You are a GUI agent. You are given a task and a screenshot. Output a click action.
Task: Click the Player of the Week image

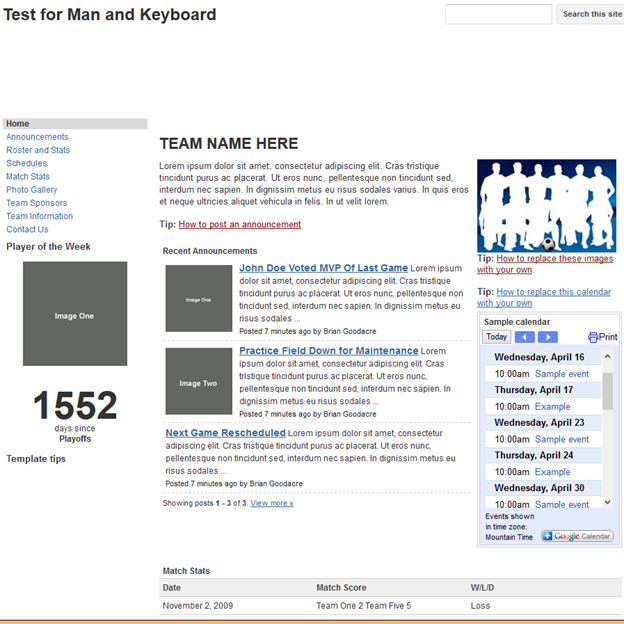coord(75,314)
